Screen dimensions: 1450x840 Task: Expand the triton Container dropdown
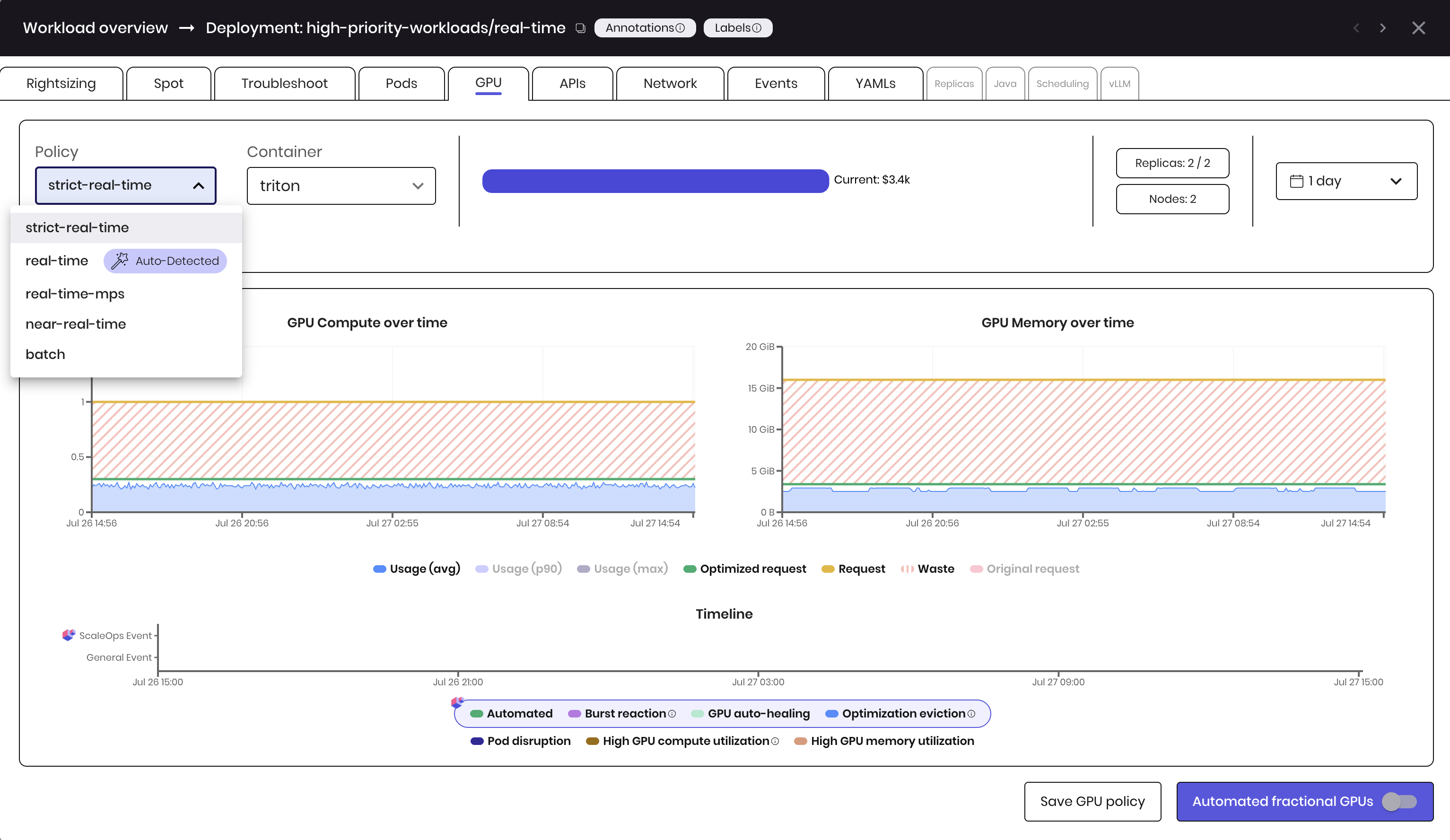pyautogui.click(x=341, y=185)
